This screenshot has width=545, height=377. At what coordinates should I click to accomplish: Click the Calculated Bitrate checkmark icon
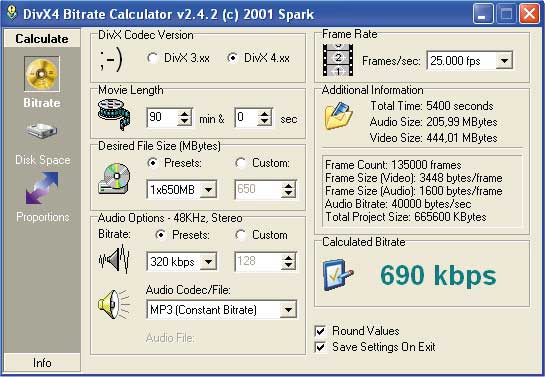338,275
